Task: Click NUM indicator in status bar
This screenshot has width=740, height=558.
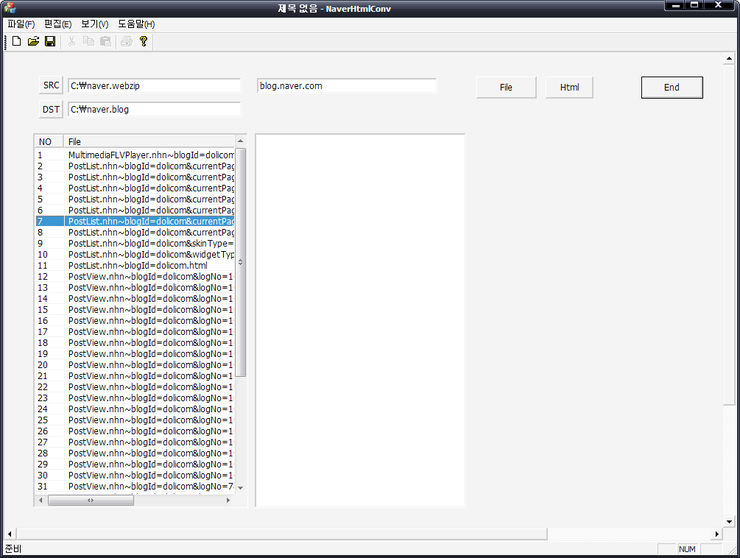Action: click(x=687, y=549)
